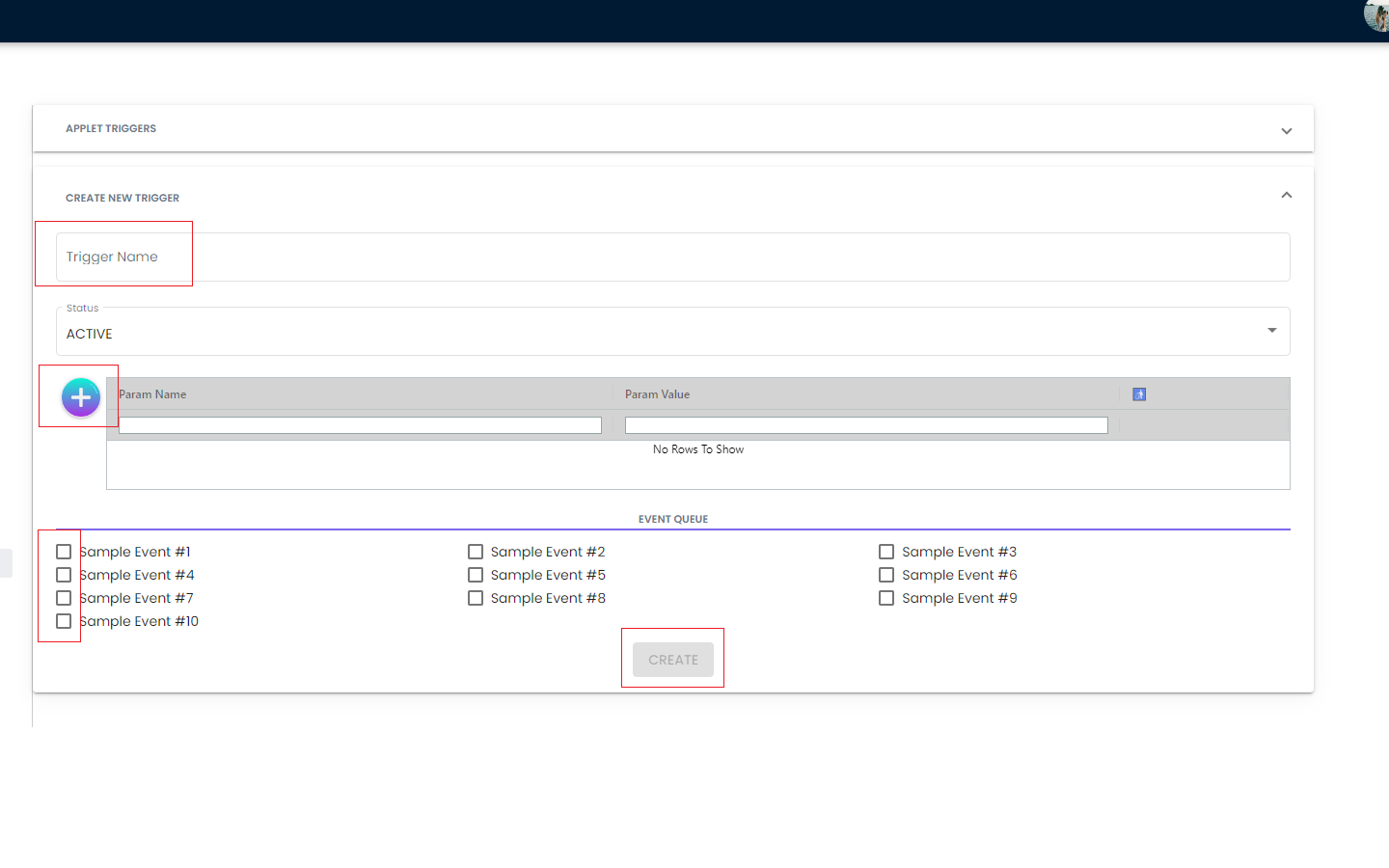The height and width of the screenshot is (868, 1389).
Task: Sort by the Param Value column header
Action: click(x=657, y=394)
